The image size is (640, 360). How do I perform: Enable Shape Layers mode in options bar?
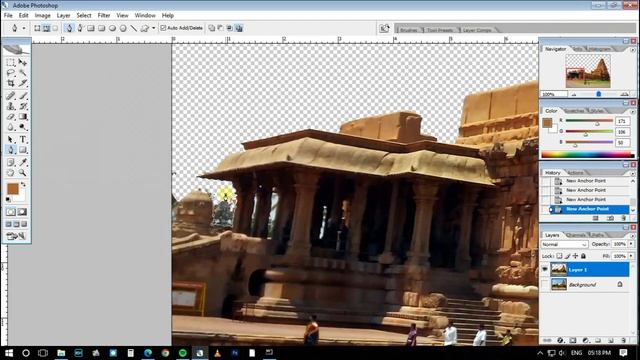coord(37,28)
